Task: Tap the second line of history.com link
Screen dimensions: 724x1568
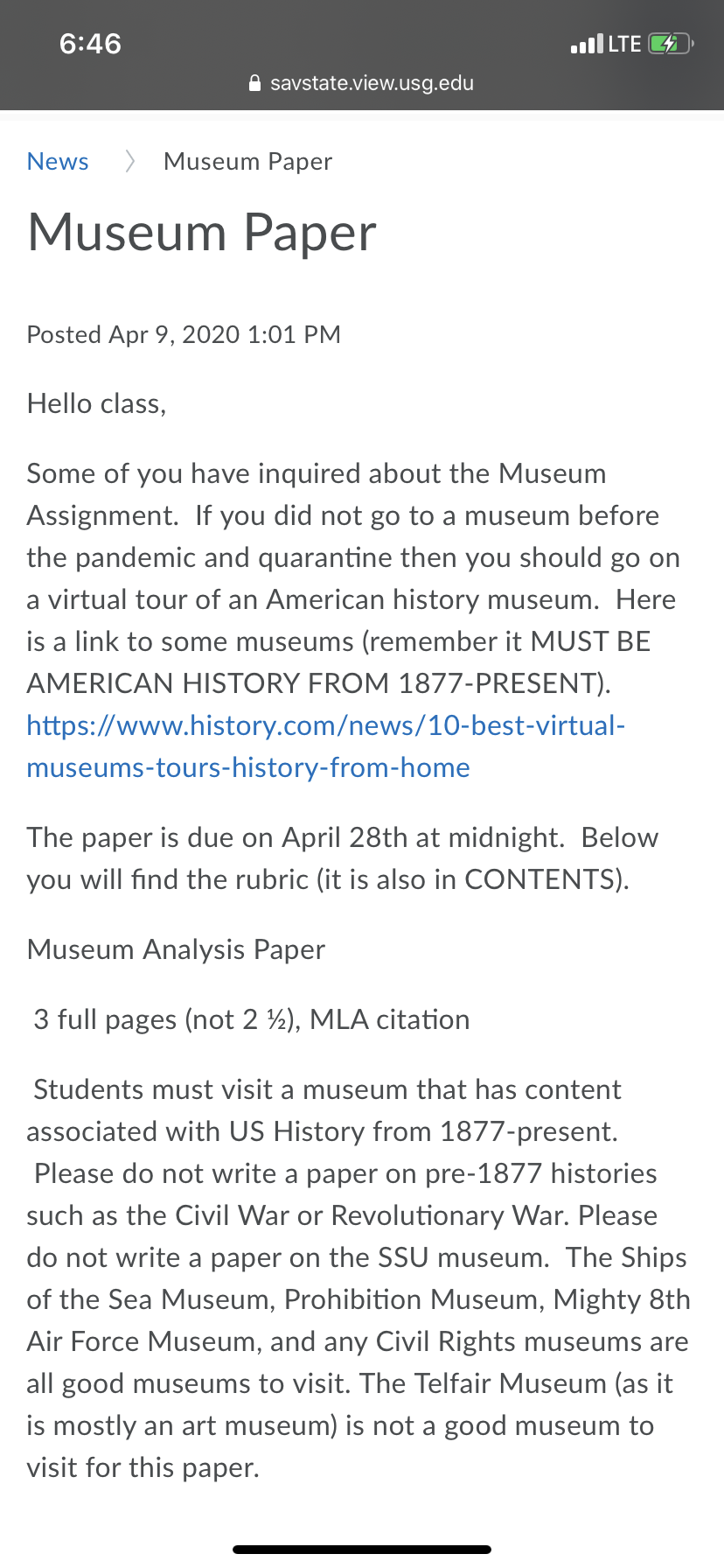Action: point(248,767)
